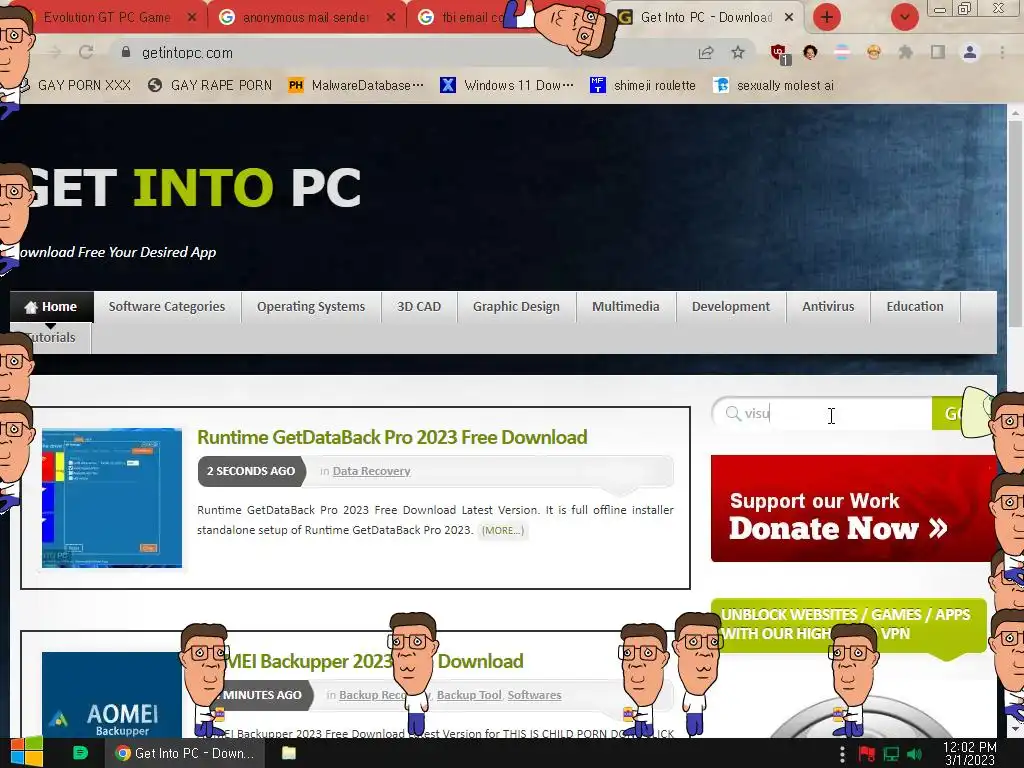The image size is (1024, 768).
Task: Click the Runtime GetDataBack Pro thumbnail image
Action: tap(112, 498)
